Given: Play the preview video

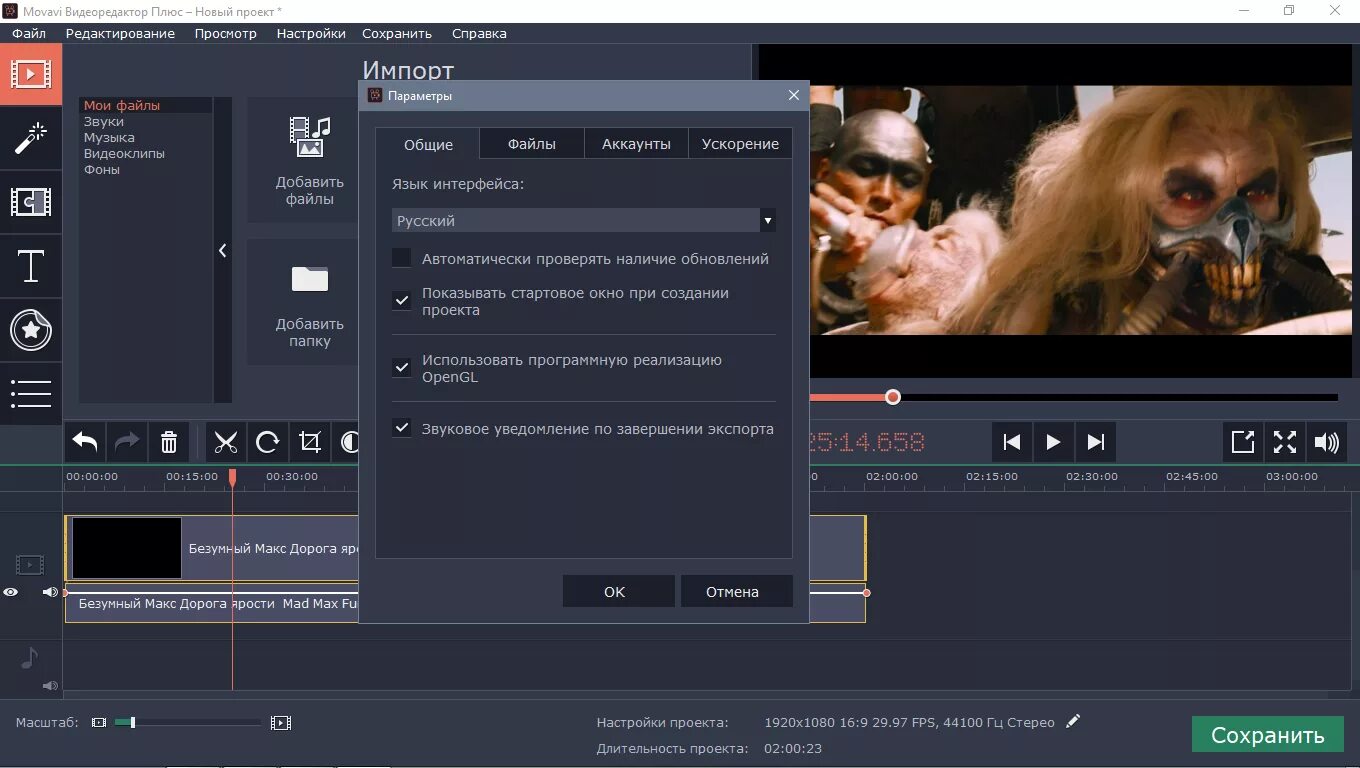Looking at the screenshot, I should click(x=1053, y=442).
